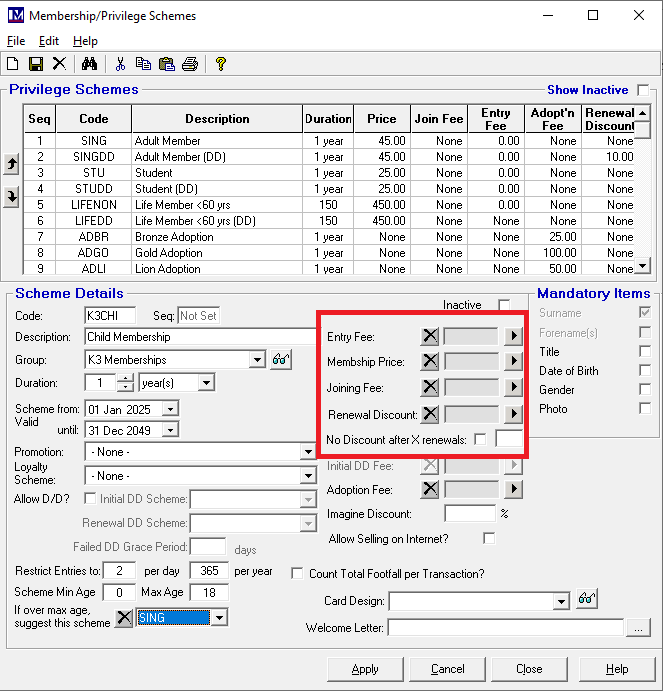The height and width of the screenshot is (692, 664).
Task: Click the yellow Help question mark icon
Action: click(x=221, y=64)
